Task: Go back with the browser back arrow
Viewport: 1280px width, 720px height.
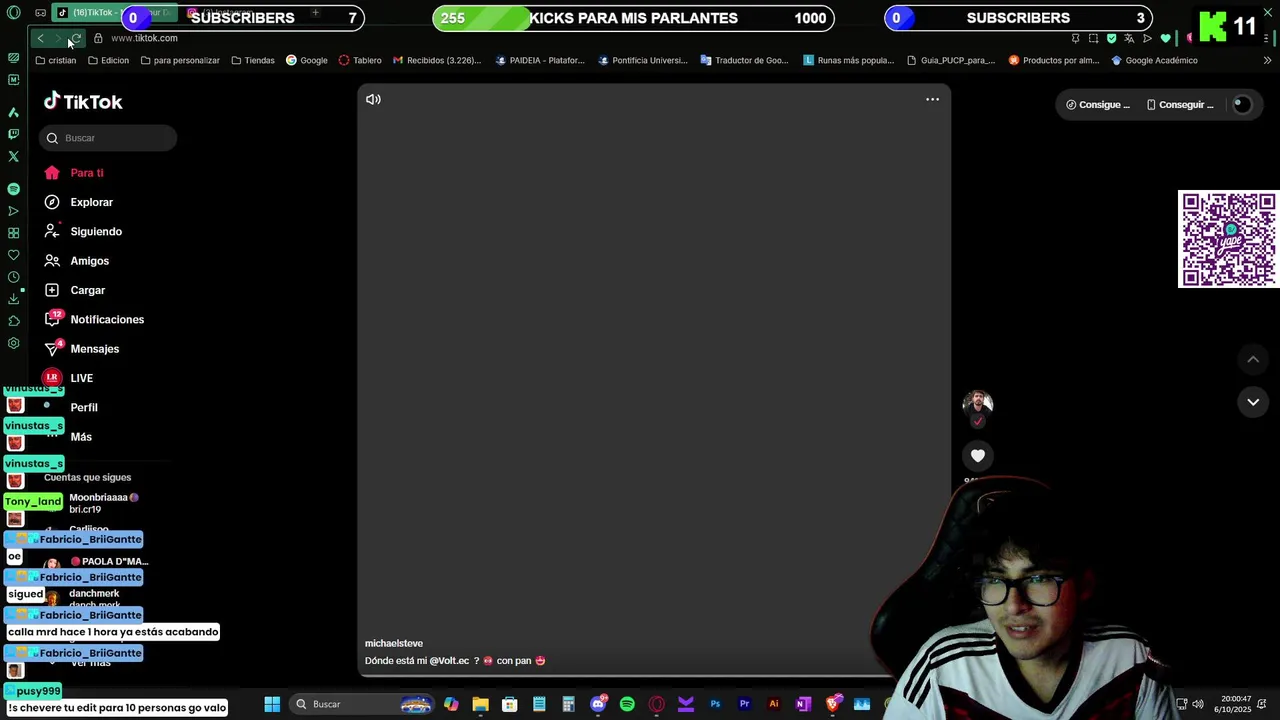Action: [x=40, y=38]
